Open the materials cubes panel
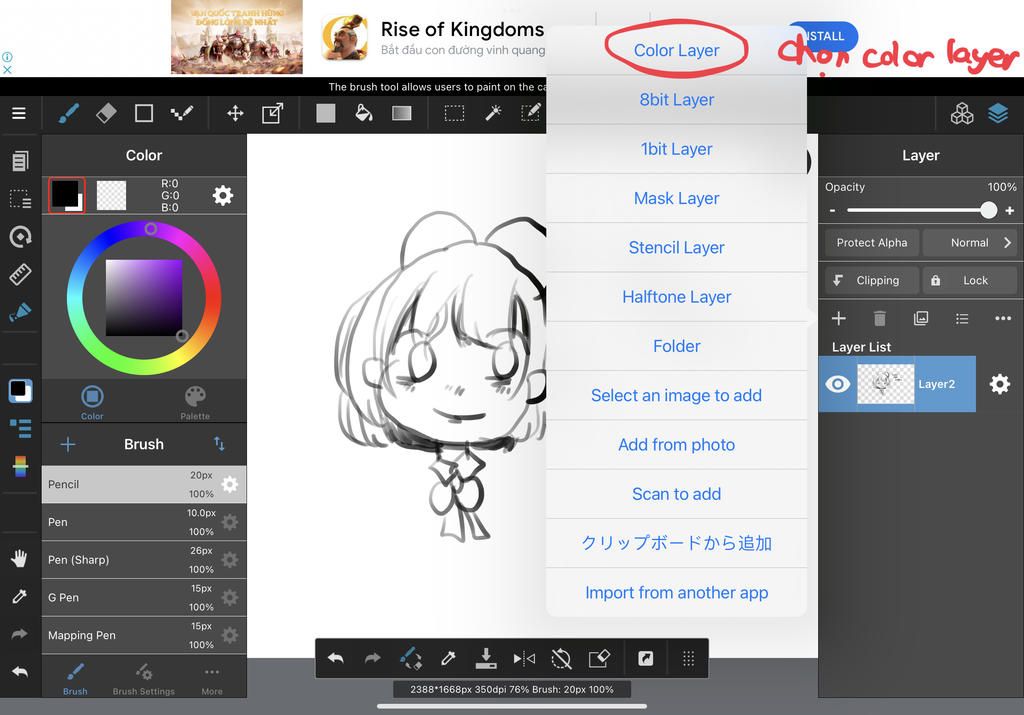 (x=962, y=114)
